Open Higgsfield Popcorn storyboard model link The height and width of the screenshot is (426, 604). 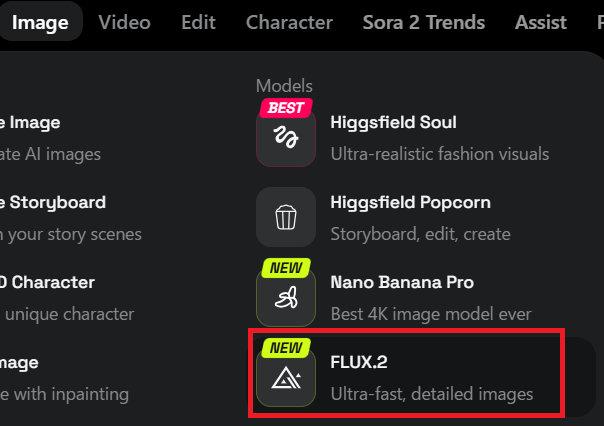410,202
